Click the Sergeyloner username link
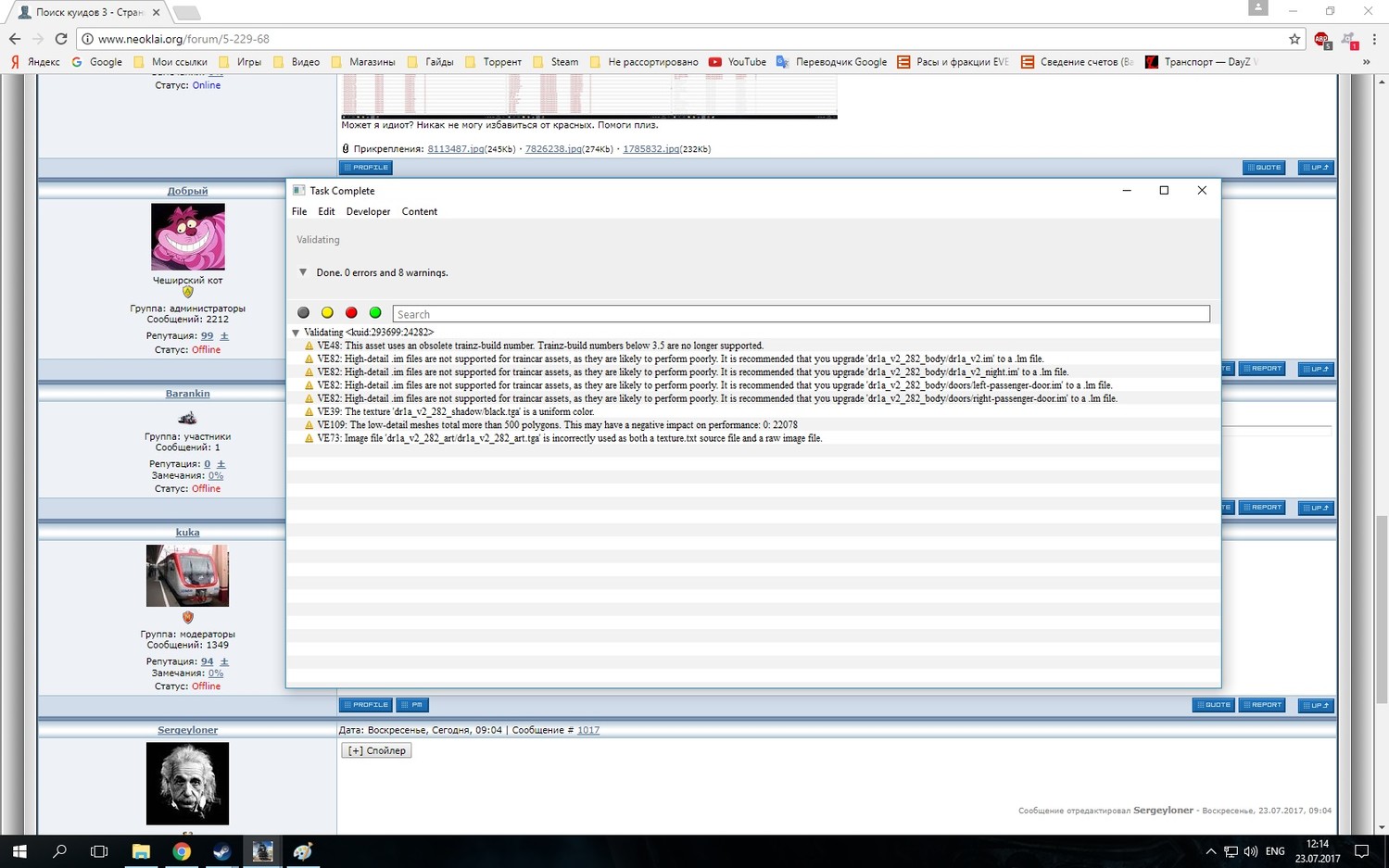The image size is (1389, 868). 187,730
